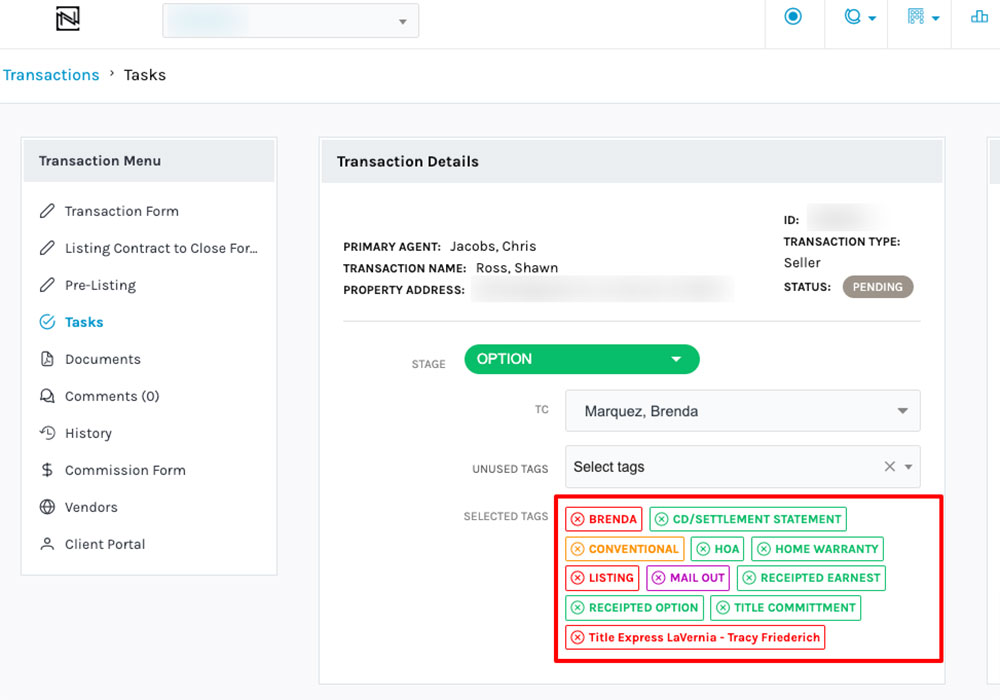Remove the HOME WARRANTY tag x icon
1000x700 pixels.
click(x=763, y=549)
